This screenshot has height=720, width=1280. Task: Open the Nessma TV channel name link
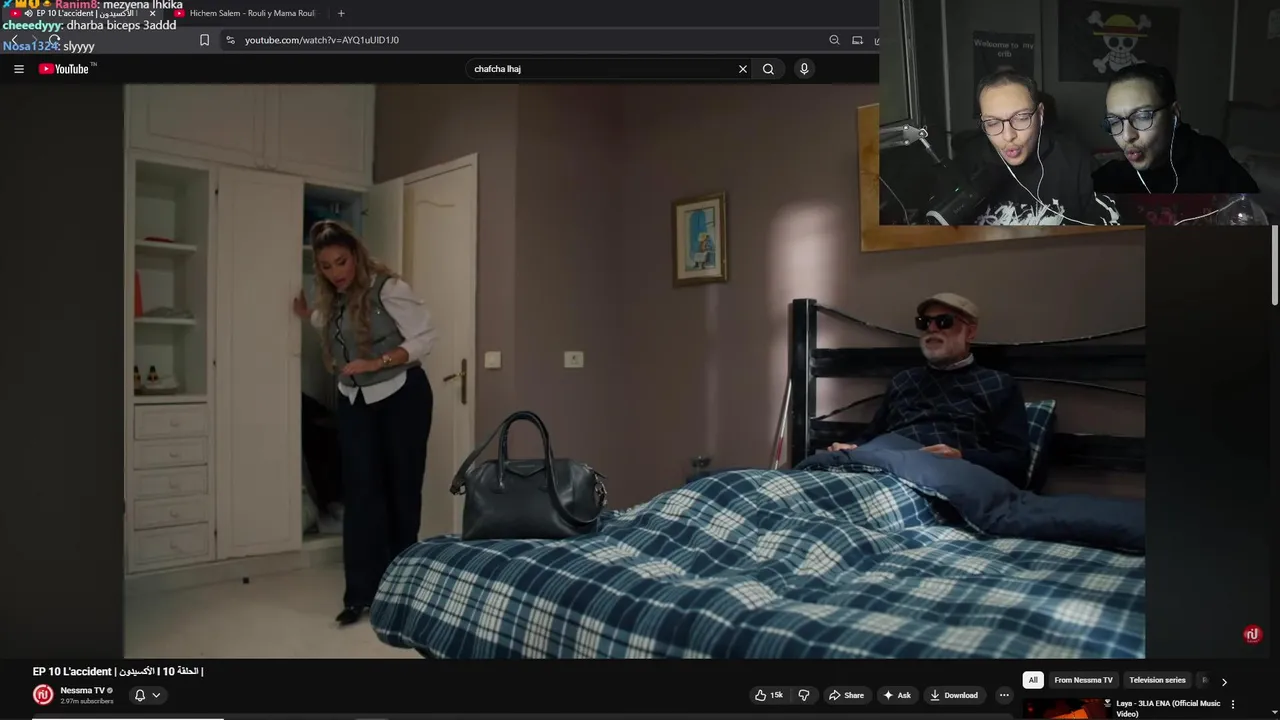(x=83, y=690)
